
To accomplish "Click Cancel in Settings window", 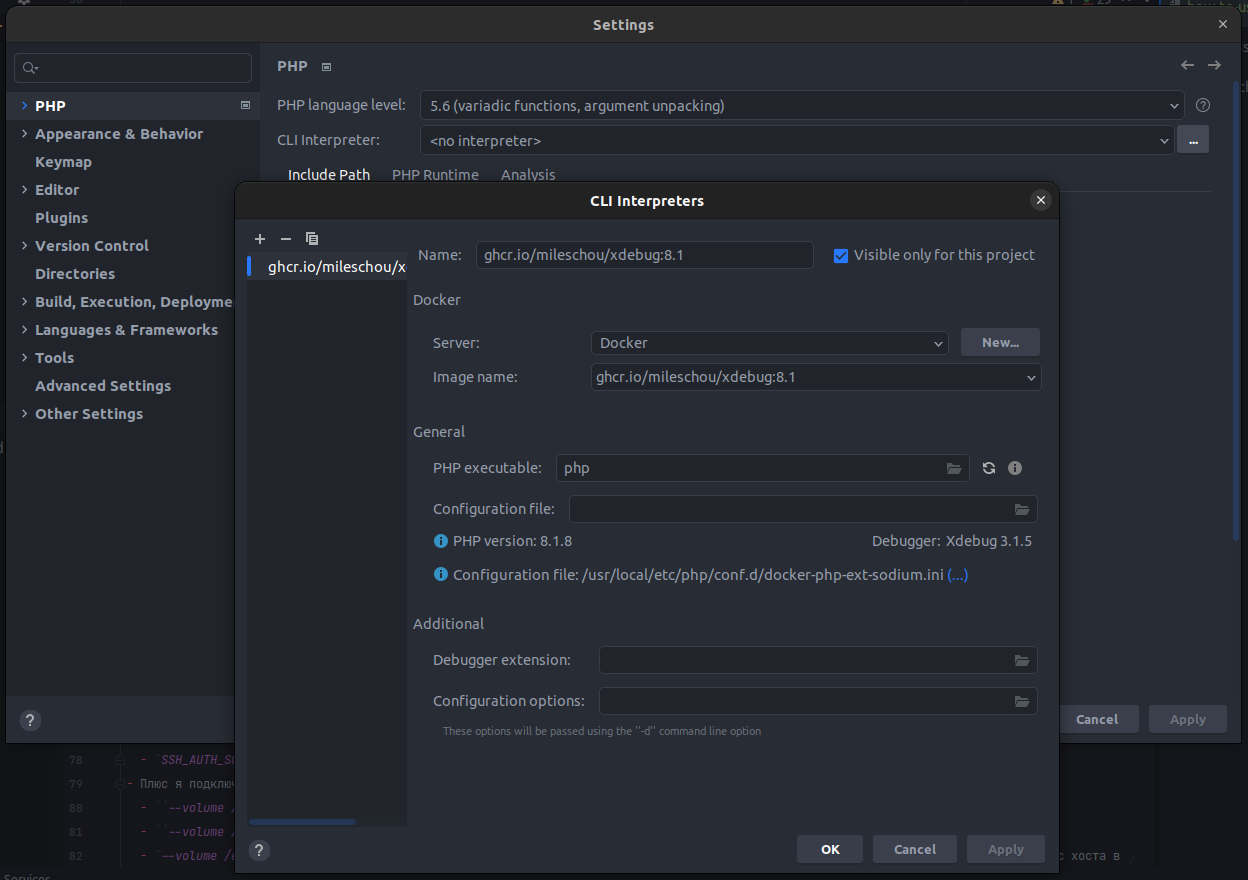I will coord(1097,719).
